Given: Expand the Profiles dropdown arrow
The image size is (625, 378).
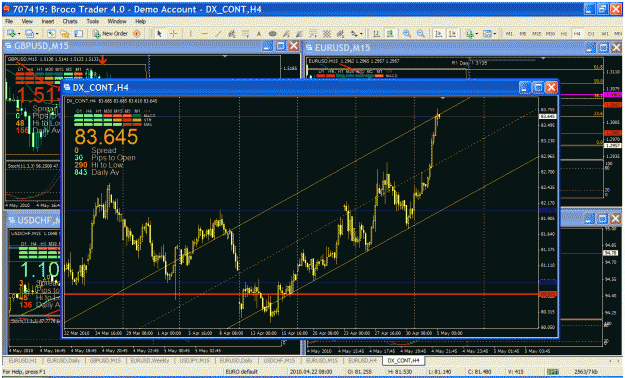Looking at the screenshot, I should coord(37,34).
